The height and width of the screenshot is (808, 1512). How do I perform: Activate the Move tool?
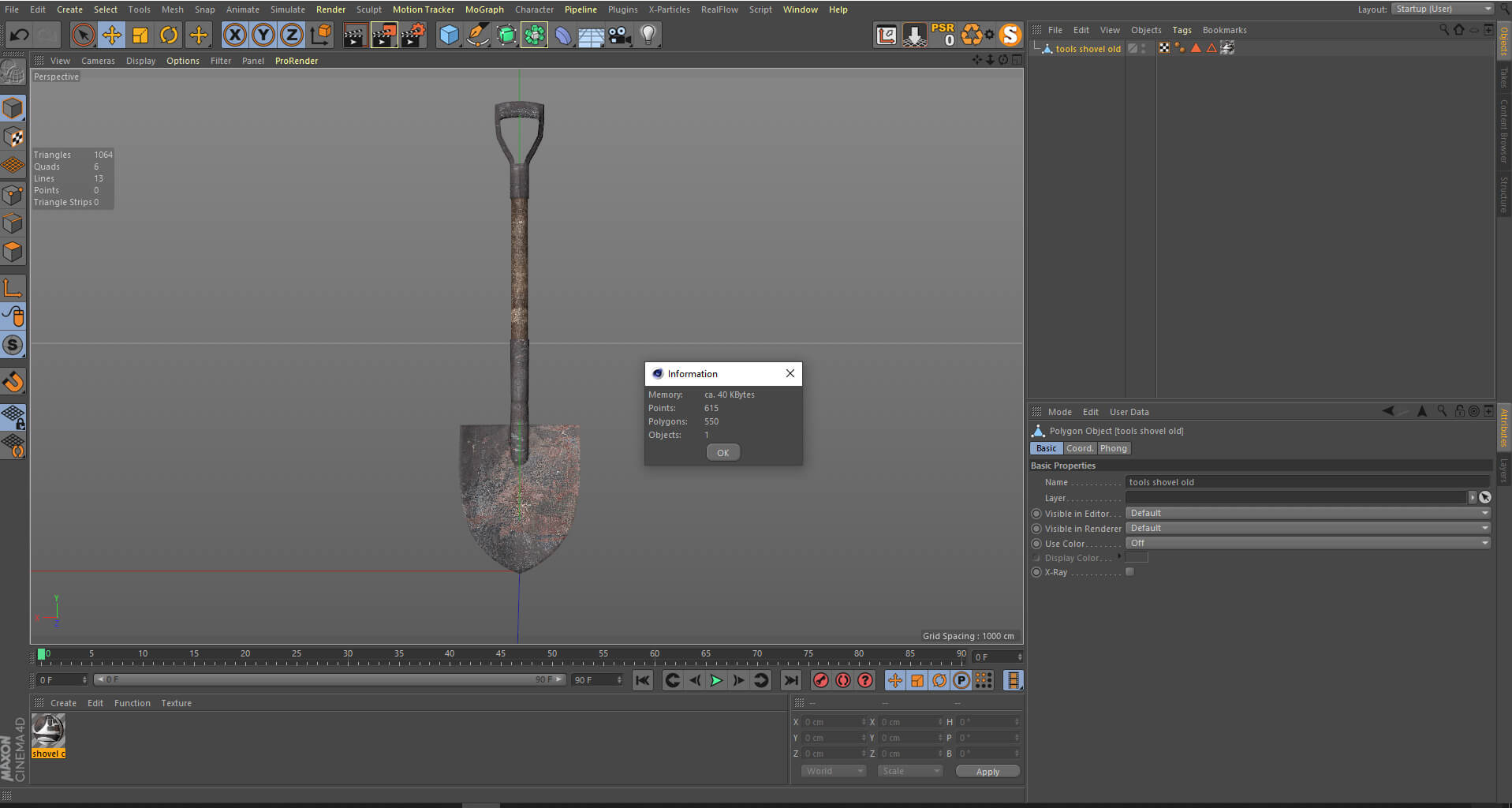[x=112, y=35]
